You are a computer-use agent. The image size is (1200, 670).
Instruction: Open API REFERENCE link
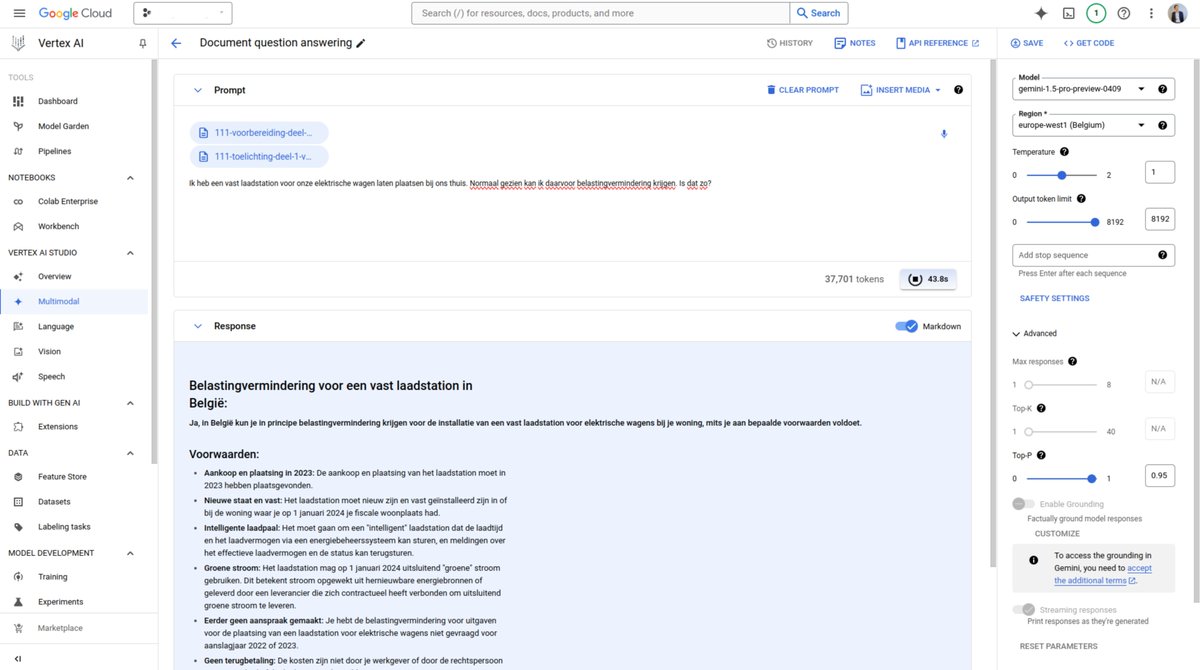click(938, 43)
